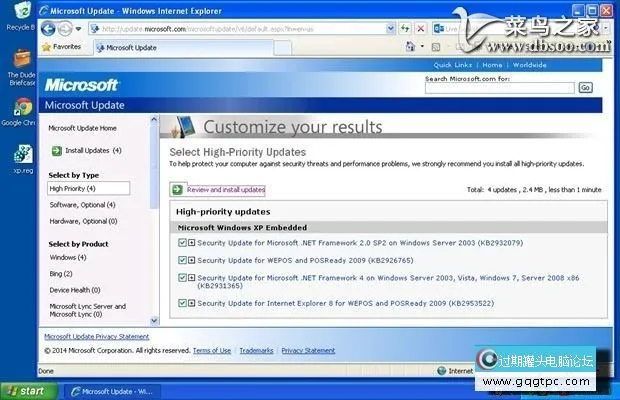Viewport: 620px width, 400px height.
Task: Select Software, Optional (4) in sidebar
Action: (x=83, y=204)
